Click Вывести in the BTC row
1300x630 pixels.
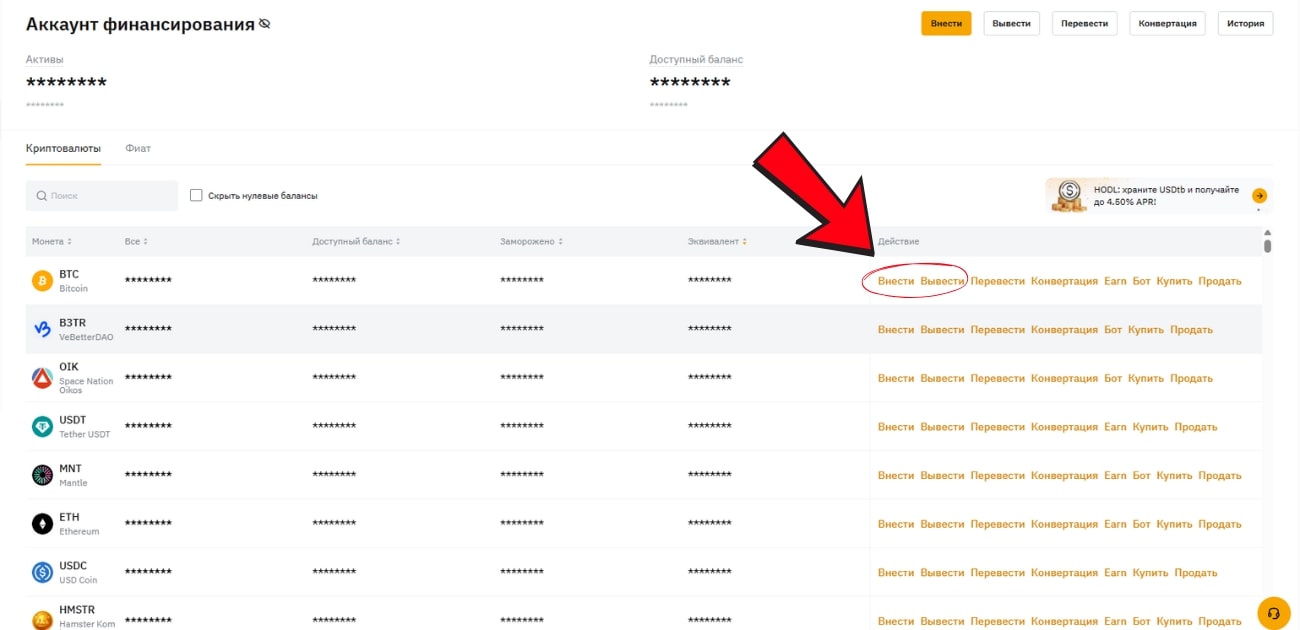pos(942,281)
